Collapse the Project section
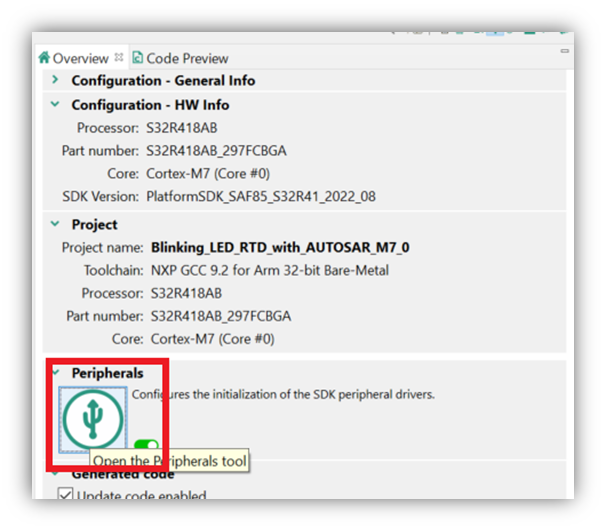606x531 pixels. (x=55, y=223)
